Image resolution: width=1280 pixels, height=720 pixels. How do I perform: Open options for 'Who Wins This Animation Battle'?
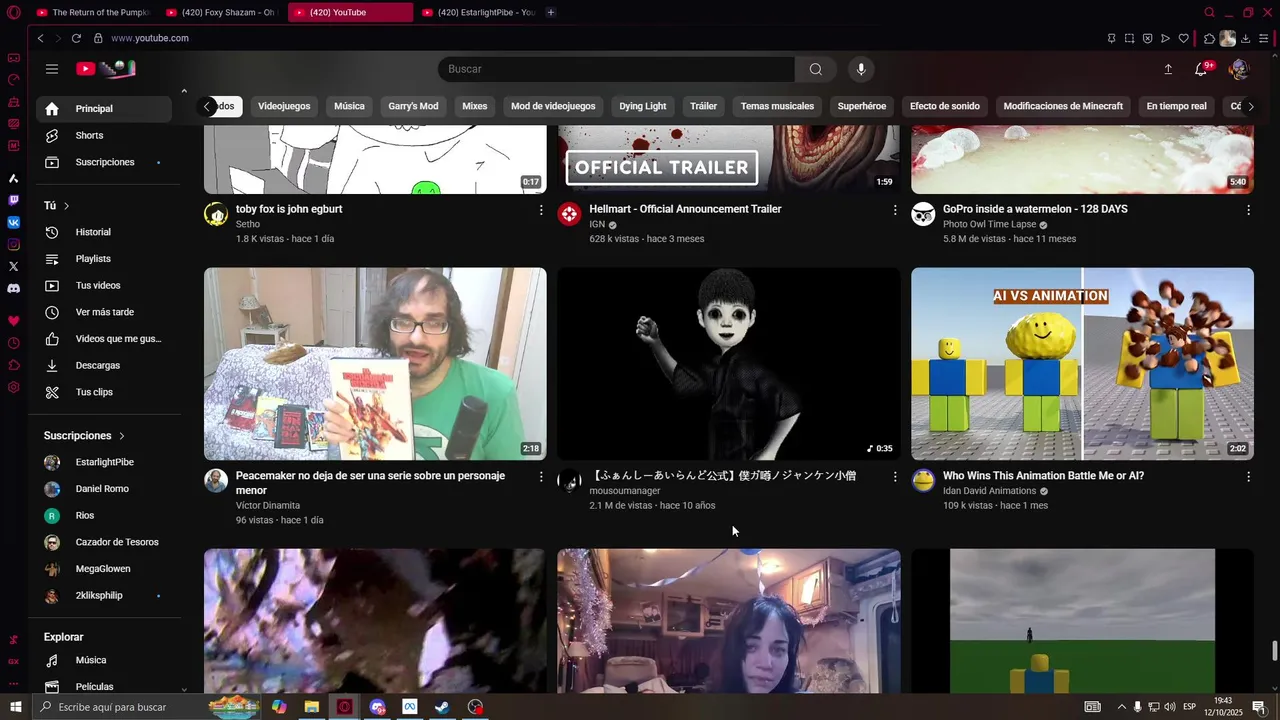(x=1248, y=477)
